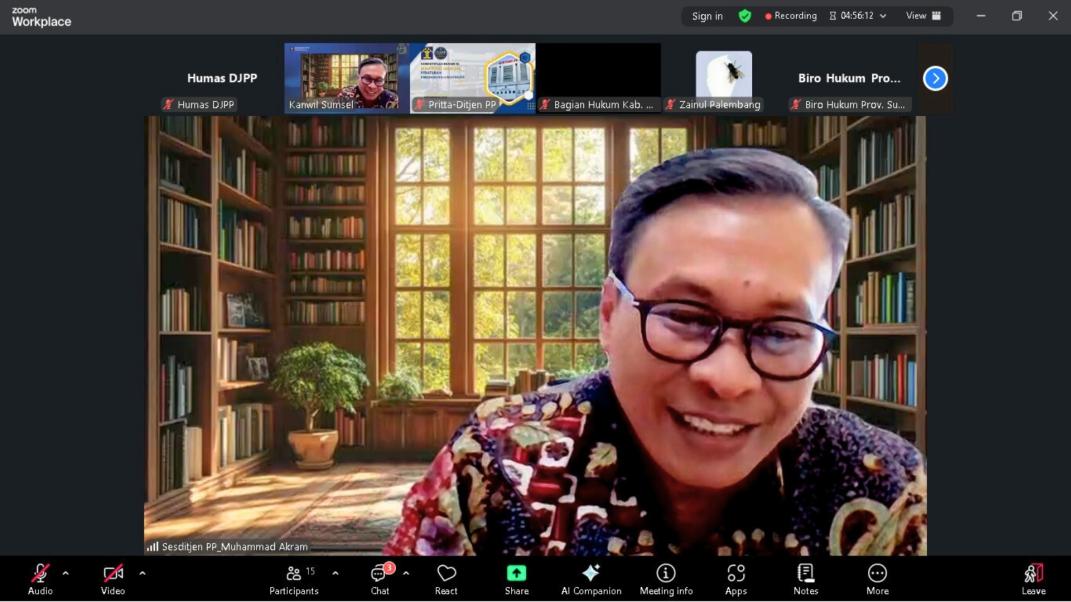Open Meeting info details
1071x602 pixels.
[665, 579]
